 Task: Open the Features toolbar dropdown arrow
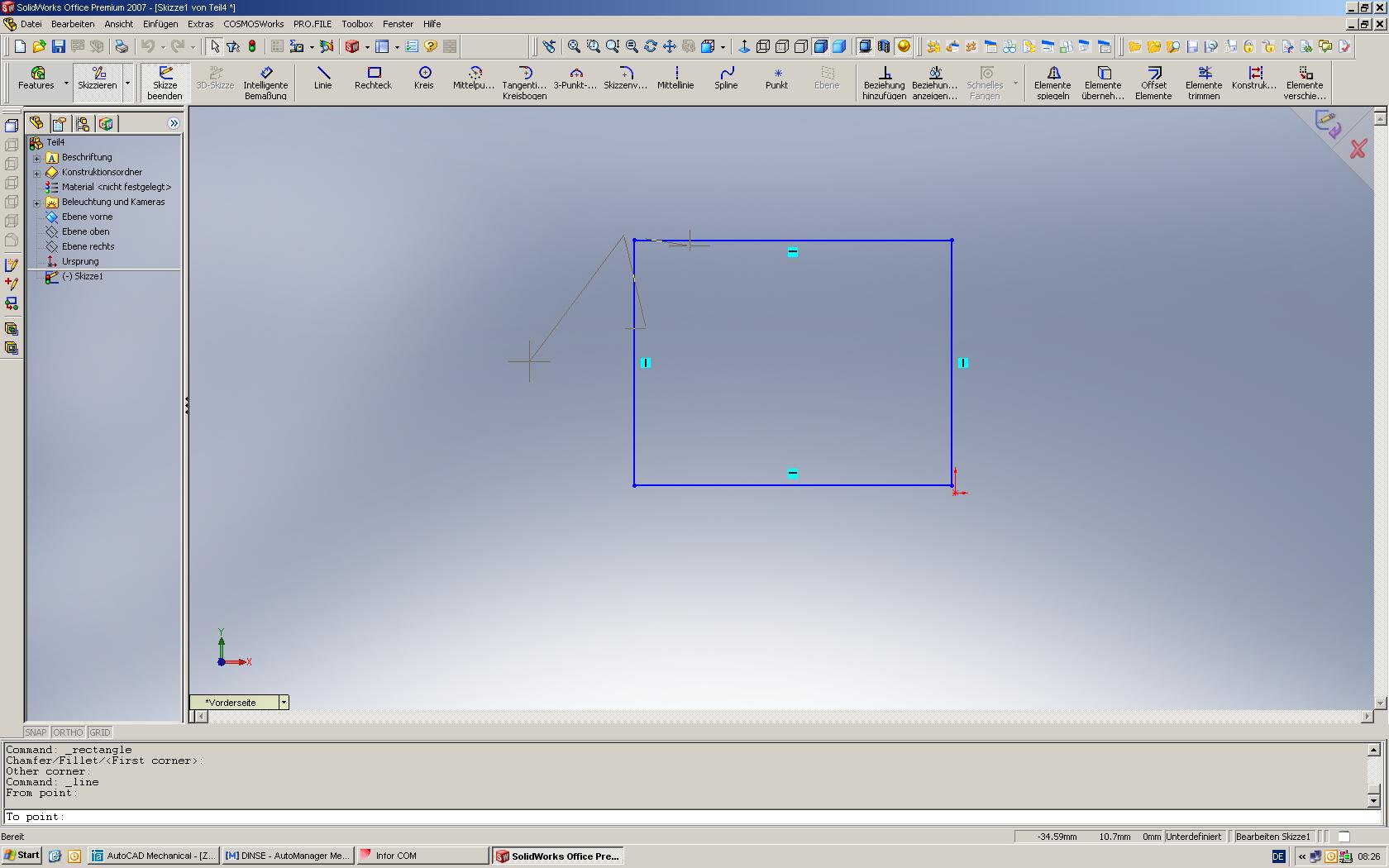pos(66,83)
